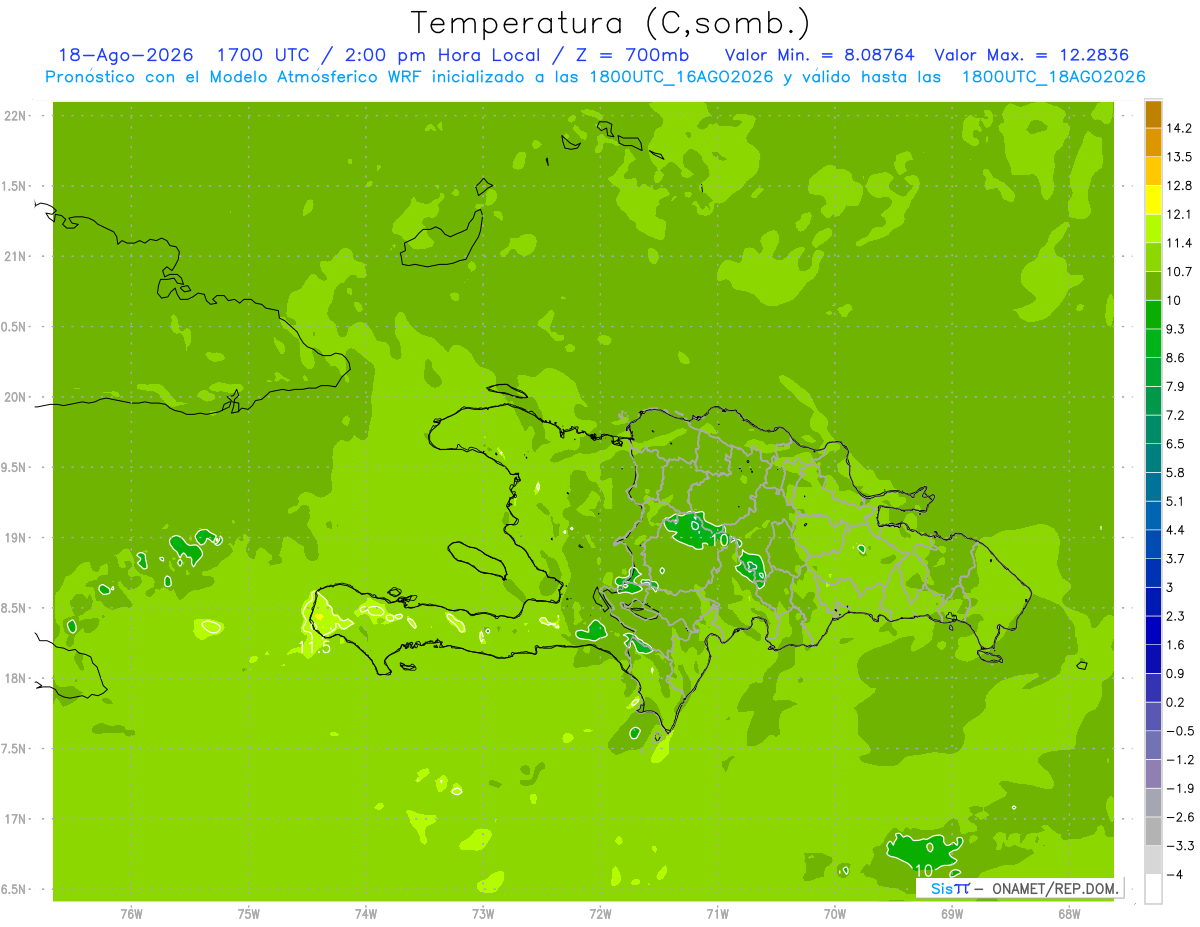Click the "76W" longitude axis label
The width and height of the screenshot is (1200, 927).
point(131,914)
